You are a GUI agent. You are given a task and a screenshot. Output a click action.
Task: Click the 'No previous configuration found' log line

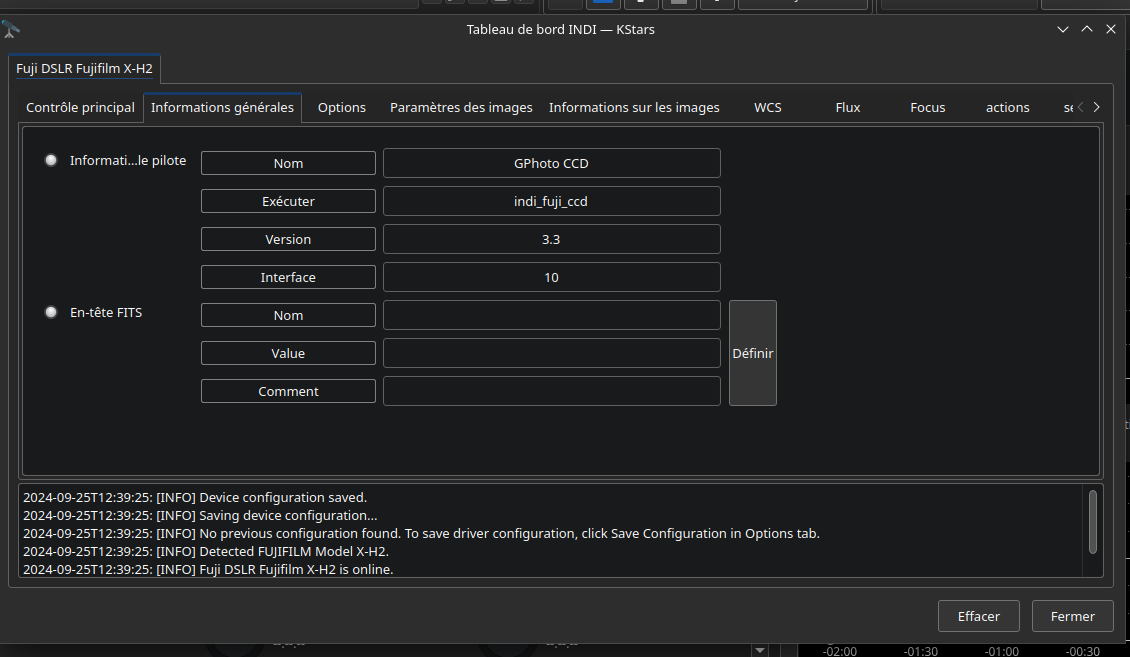point(422,533)
